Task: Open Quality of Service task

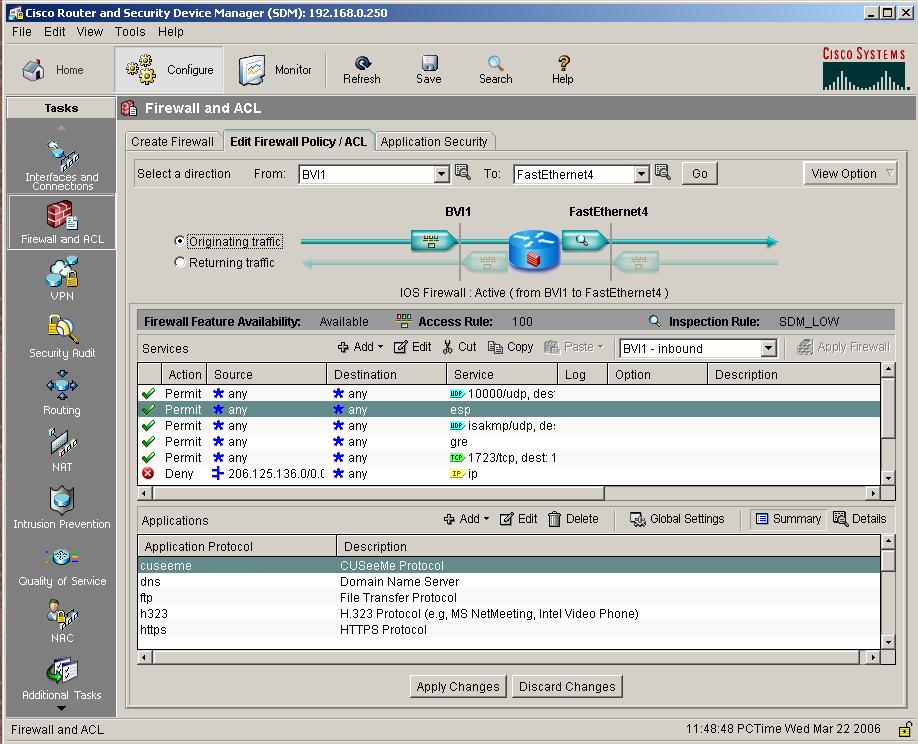Action: (62, 558)
